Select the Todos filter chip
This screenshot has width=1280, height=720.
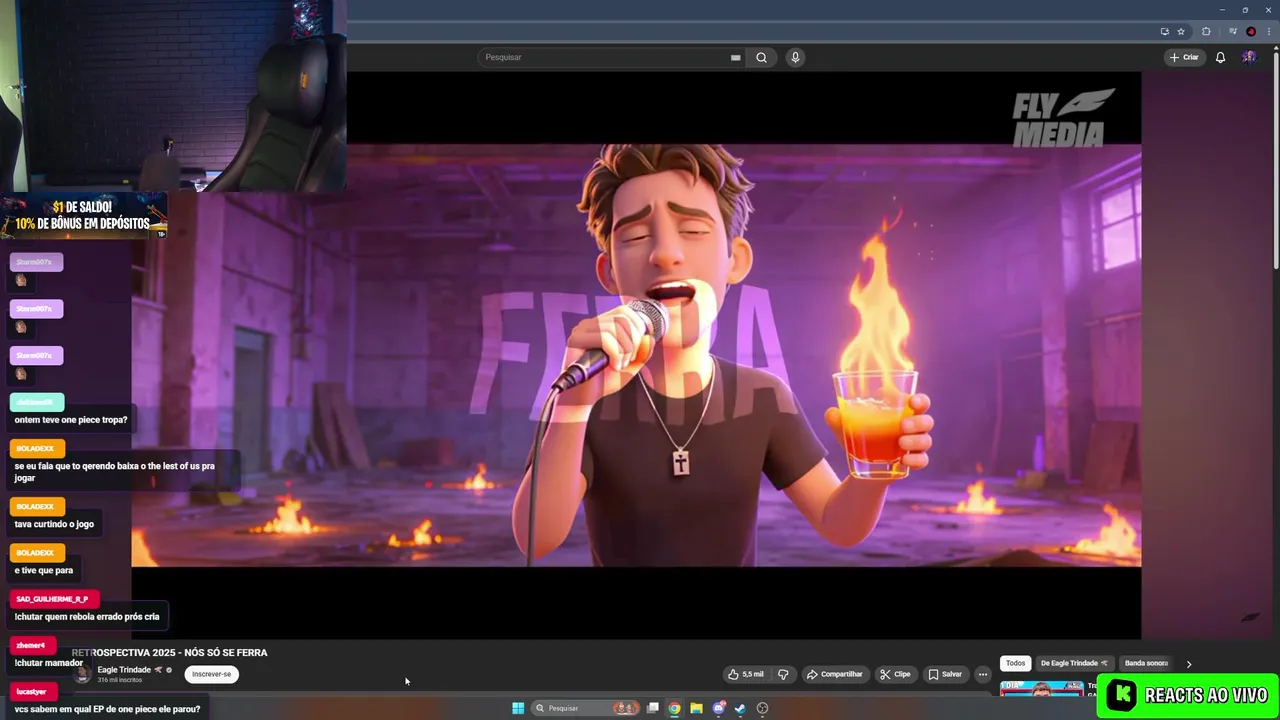tap(1015, 663)
